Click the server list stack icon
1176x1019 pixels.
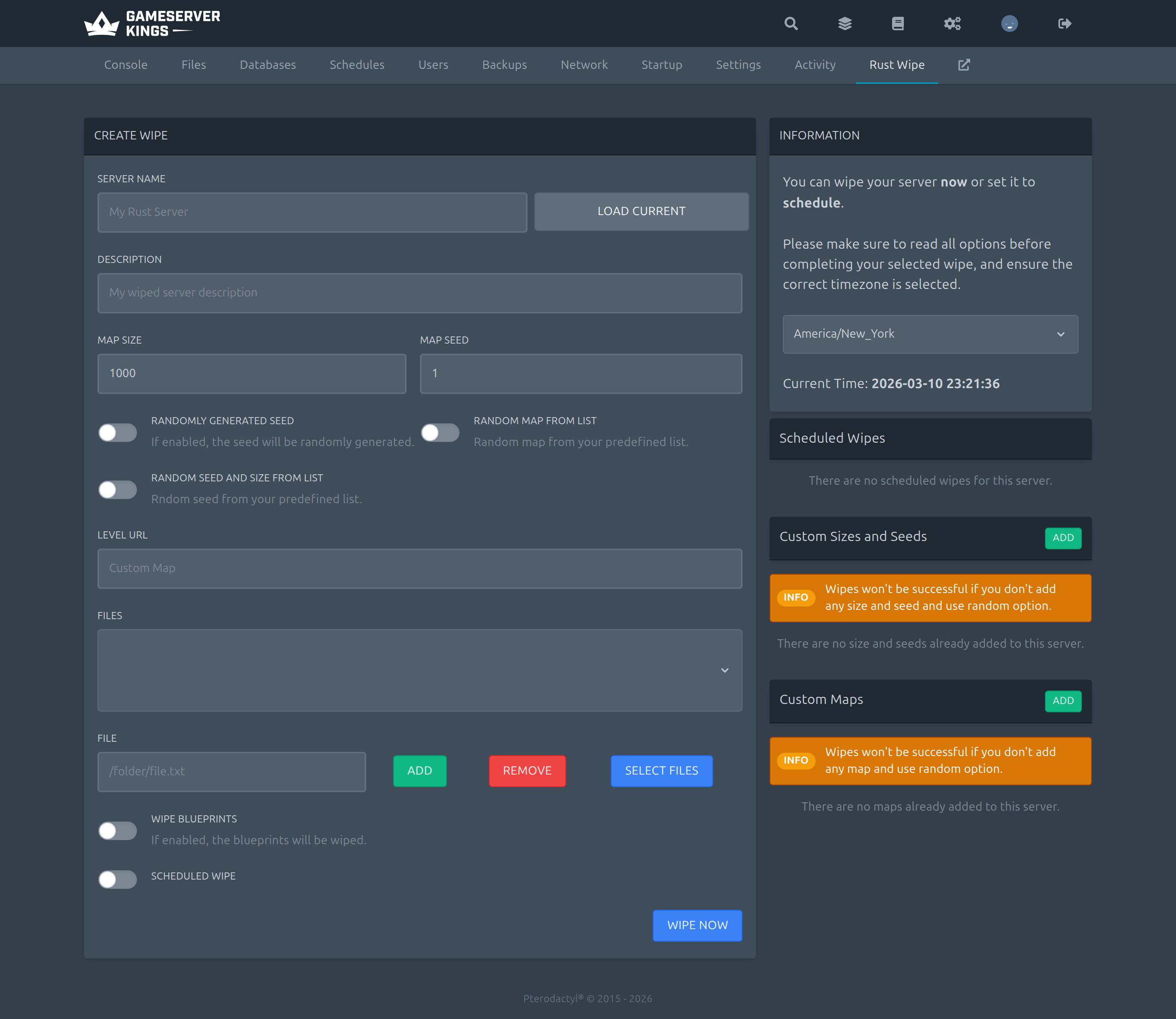(x=845, y=24)
